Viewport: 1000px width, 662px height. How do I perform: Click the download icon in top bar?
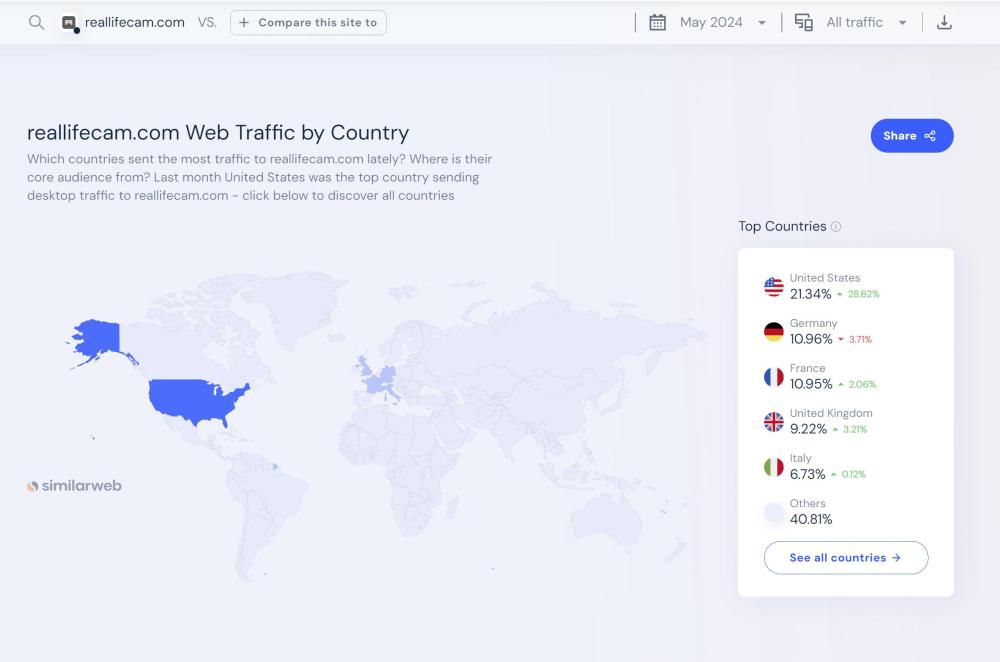tap(943, 22)
